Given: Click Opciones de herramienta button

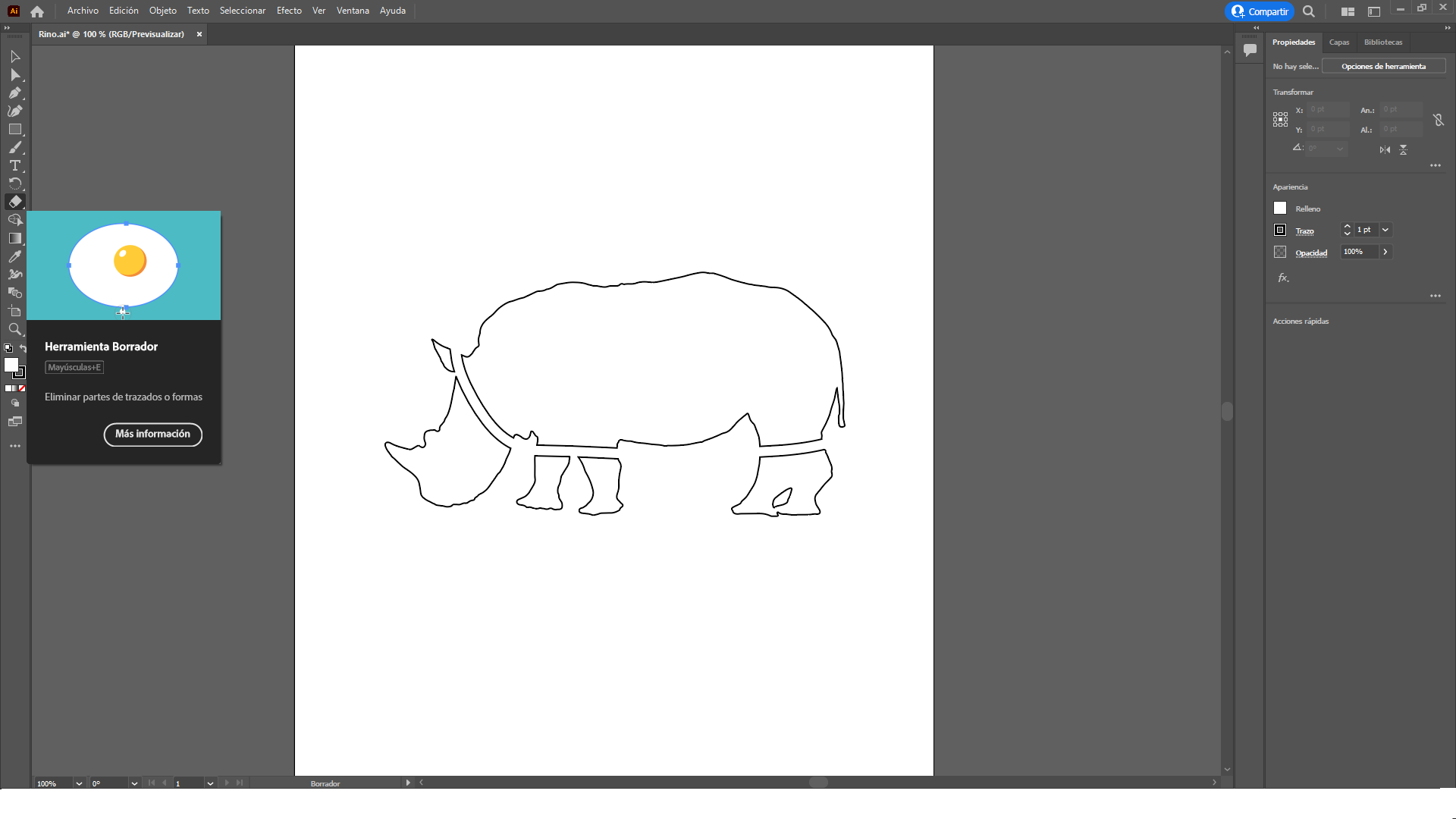Looking at the screenshot, I should 1383,67.
